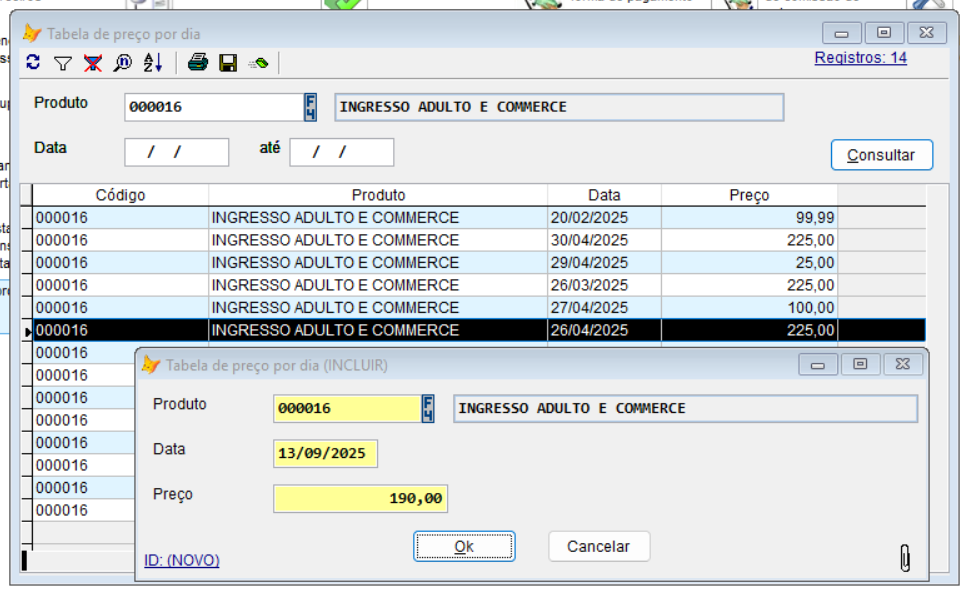
Task: Open the magnifier search icon
Action: click(122, 64)
